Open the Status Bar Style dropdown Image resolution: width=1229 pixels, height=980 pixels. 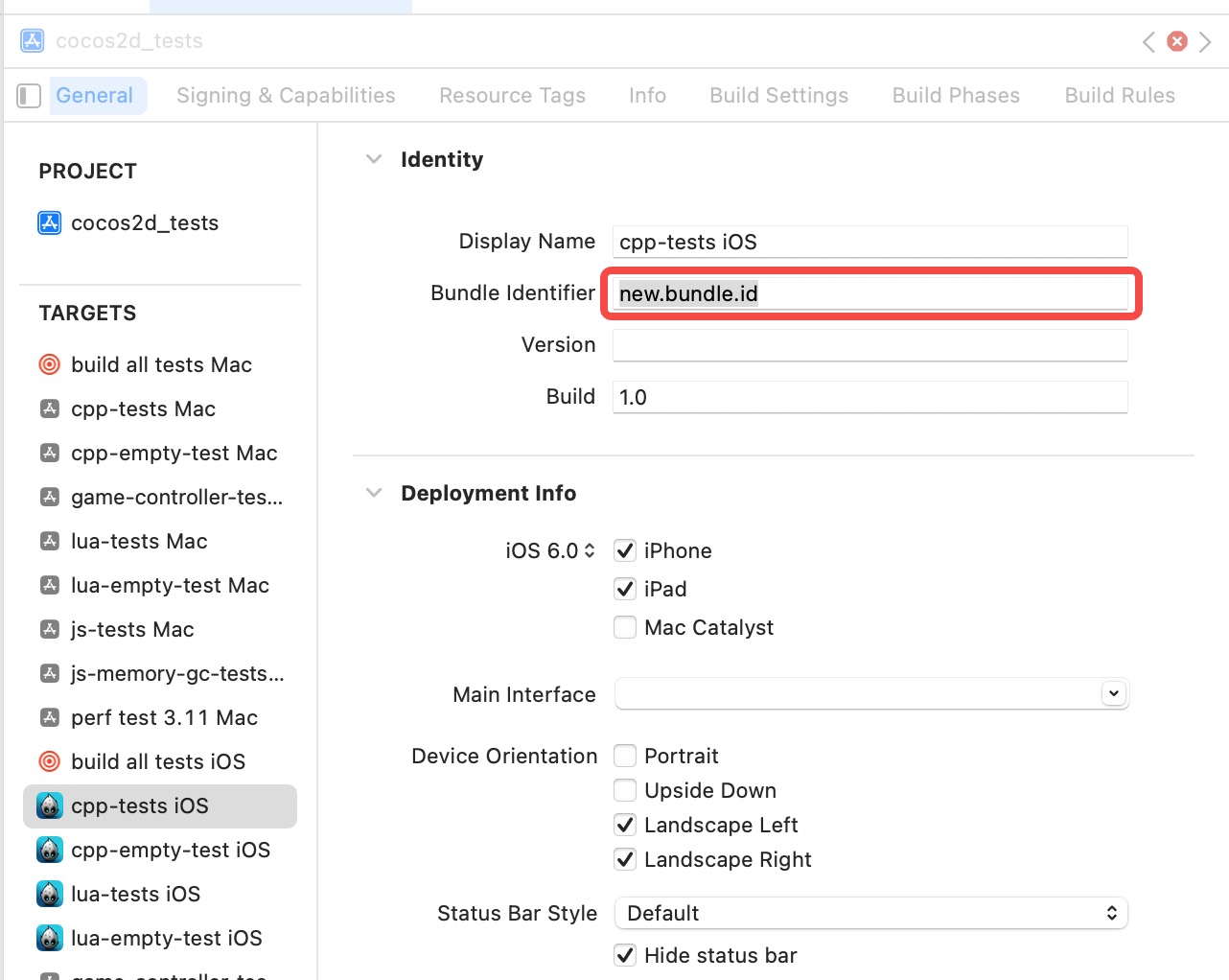click(x=871, y=913)
